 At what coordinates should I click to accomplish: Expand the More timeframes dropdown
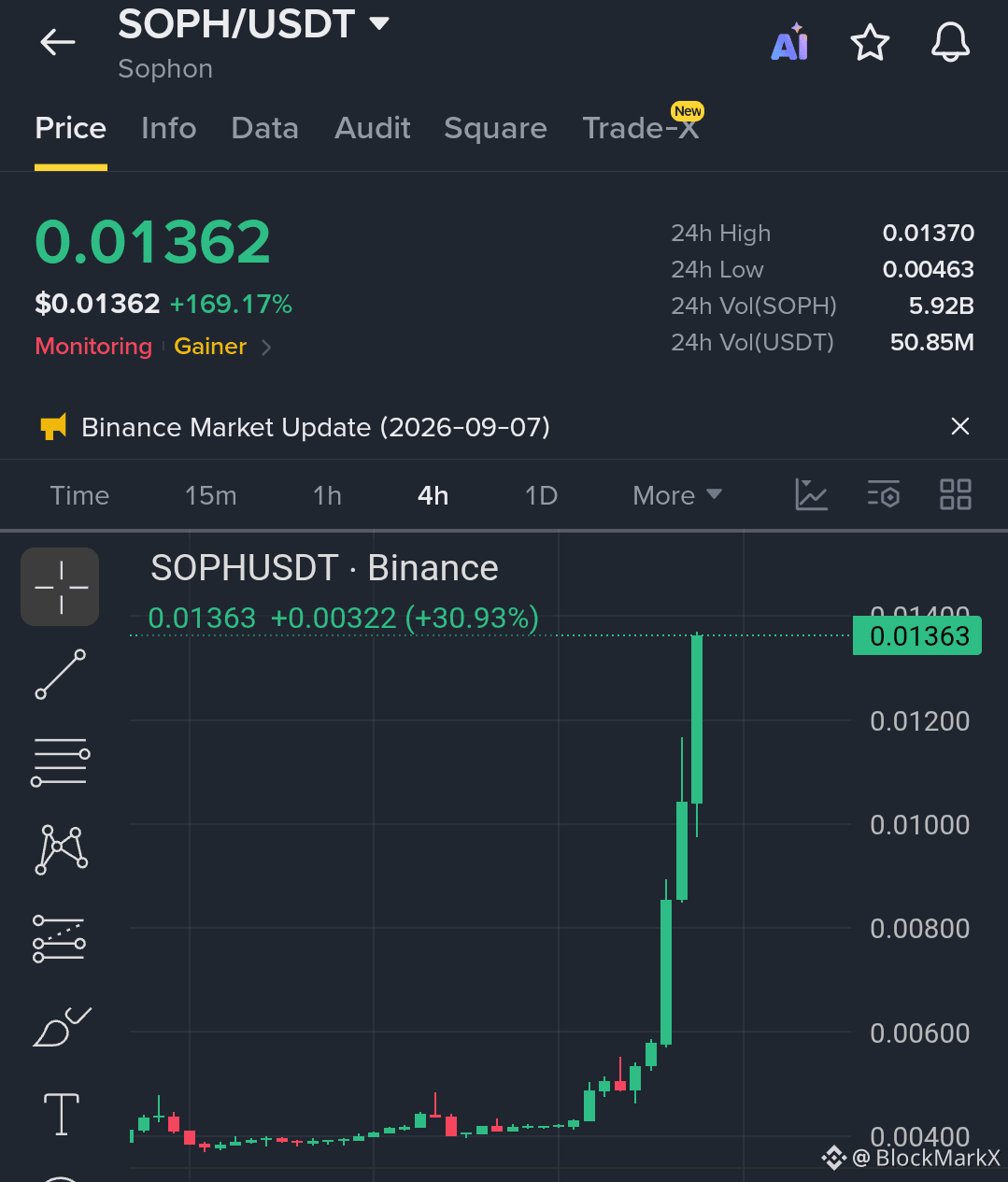[677, 495]
